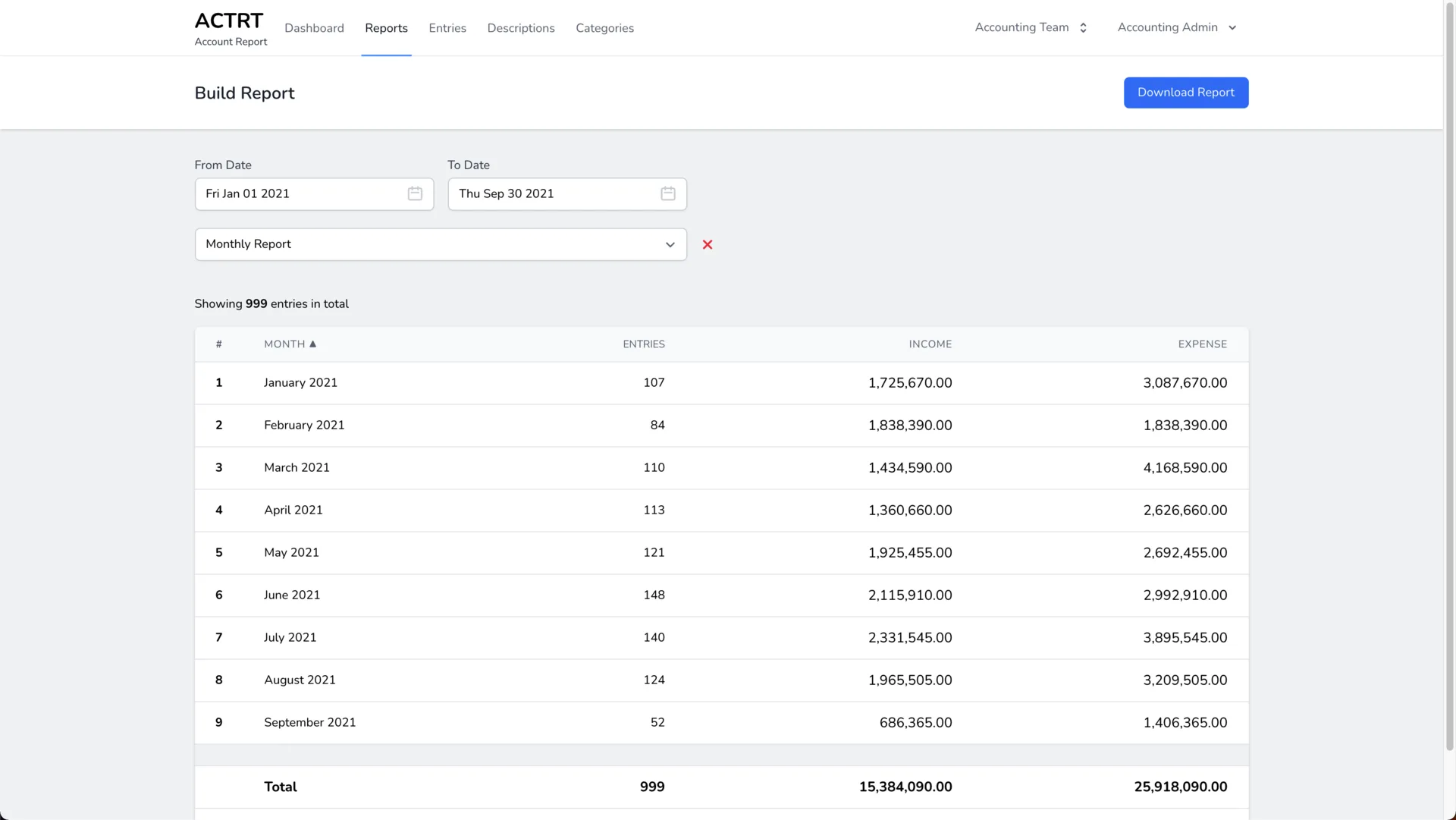1456x820 pixels.
Task: Go to the Dashboard tab
Action: click(x=314, y=28)
